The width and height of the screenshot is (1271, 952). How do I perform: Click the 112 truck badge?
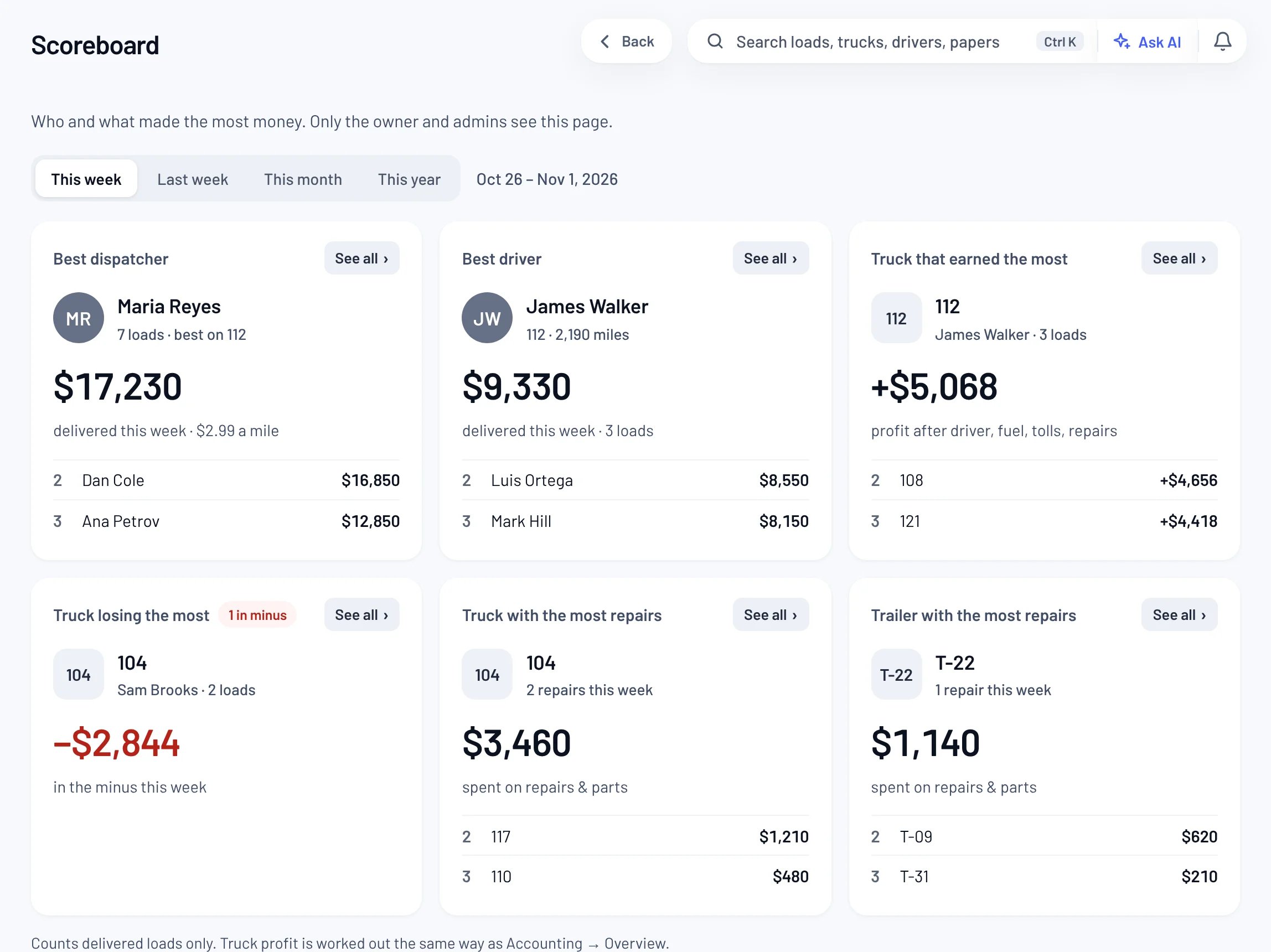tap(896, 318)
